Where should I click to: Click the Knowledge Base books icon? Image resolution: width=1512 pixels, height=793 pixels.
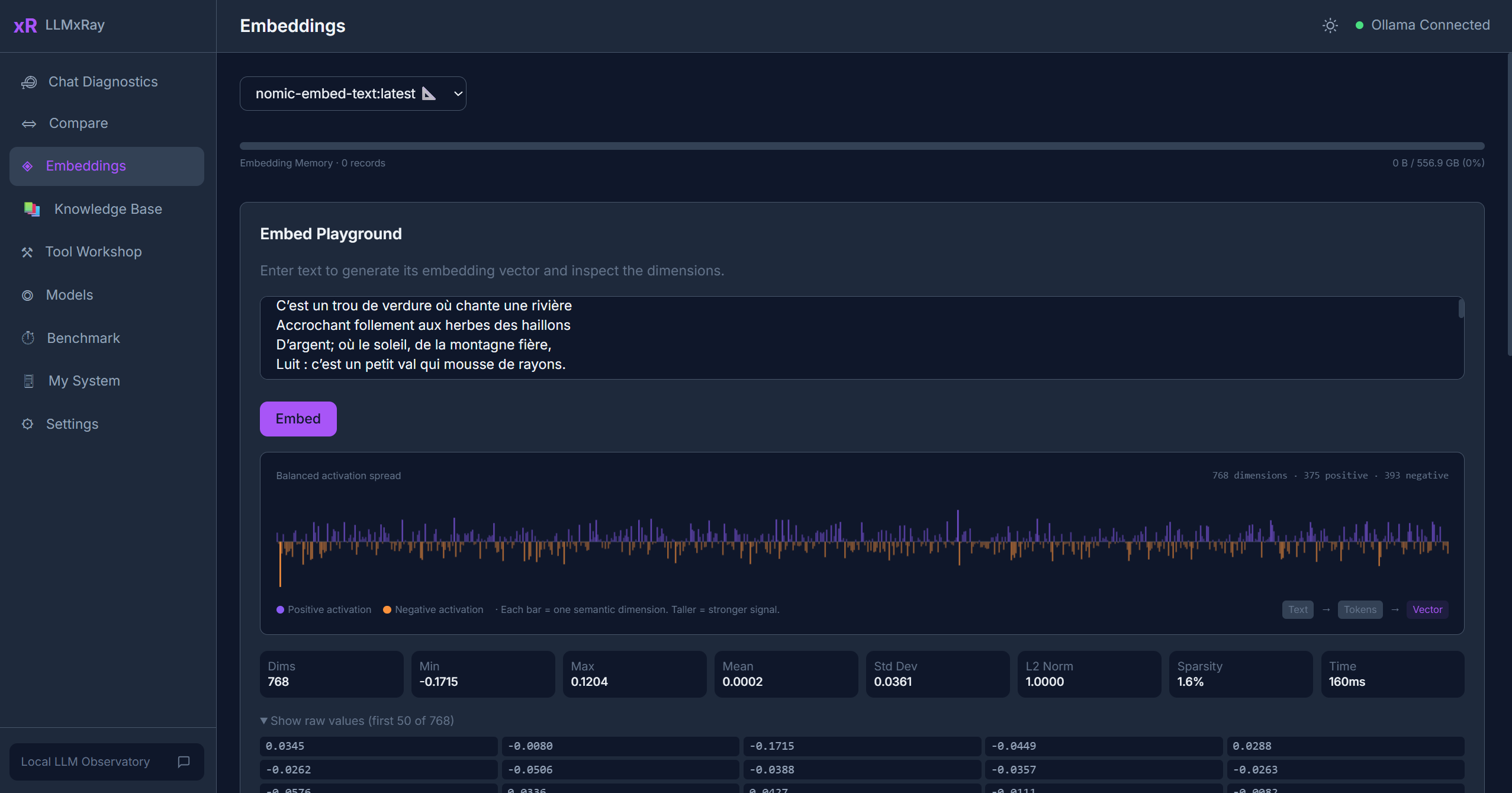(32, 209)
